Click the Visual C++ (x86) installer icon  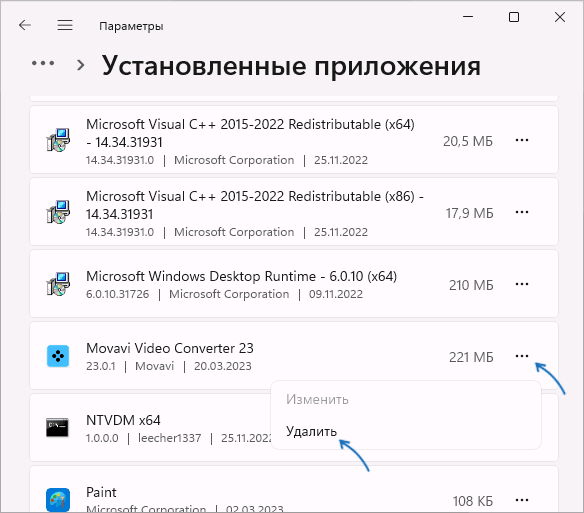(x=58, y=212)
